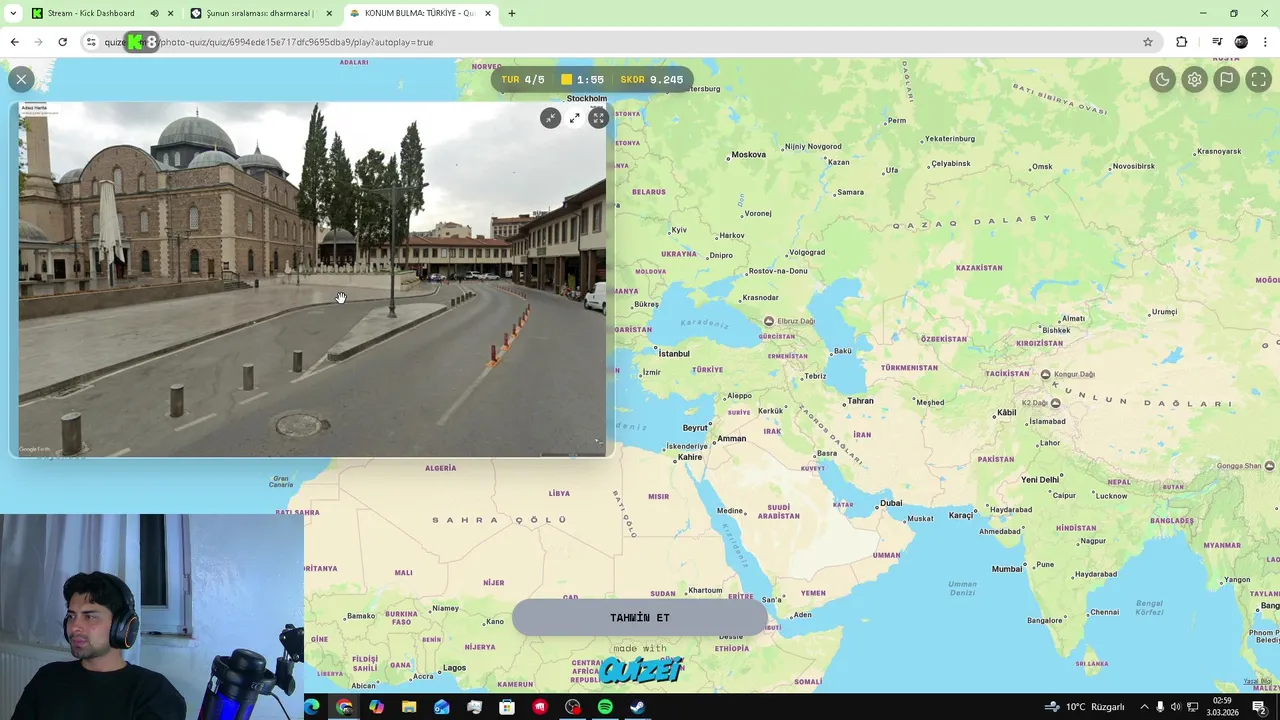Image resolution: width=1280 pixels, height=720 pixels.
Task: Open the browser extensions puzzle icon
Action: (x=1182, y=42)
